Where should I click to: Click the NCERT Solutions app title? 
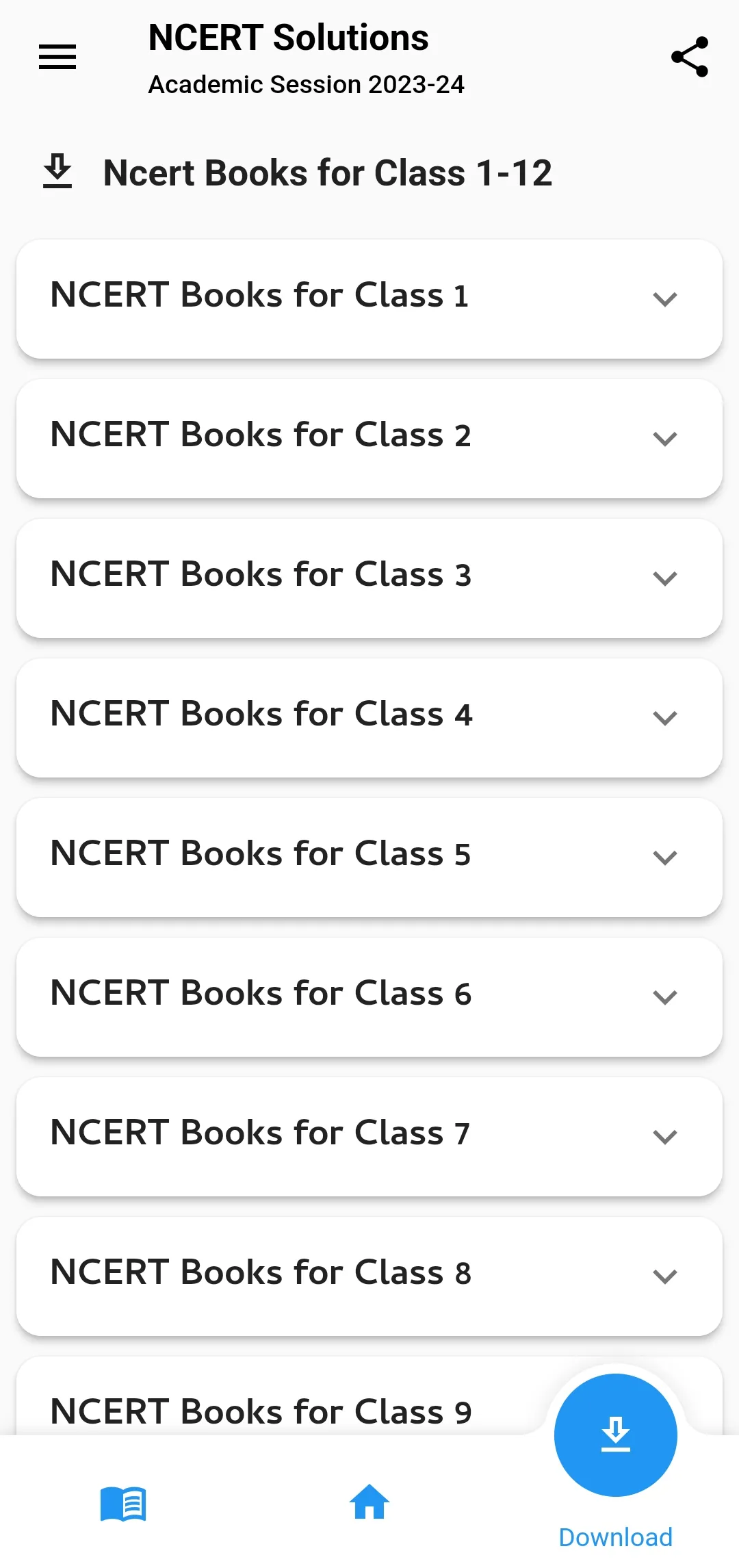pyautogui.click(x=288, y=38)
